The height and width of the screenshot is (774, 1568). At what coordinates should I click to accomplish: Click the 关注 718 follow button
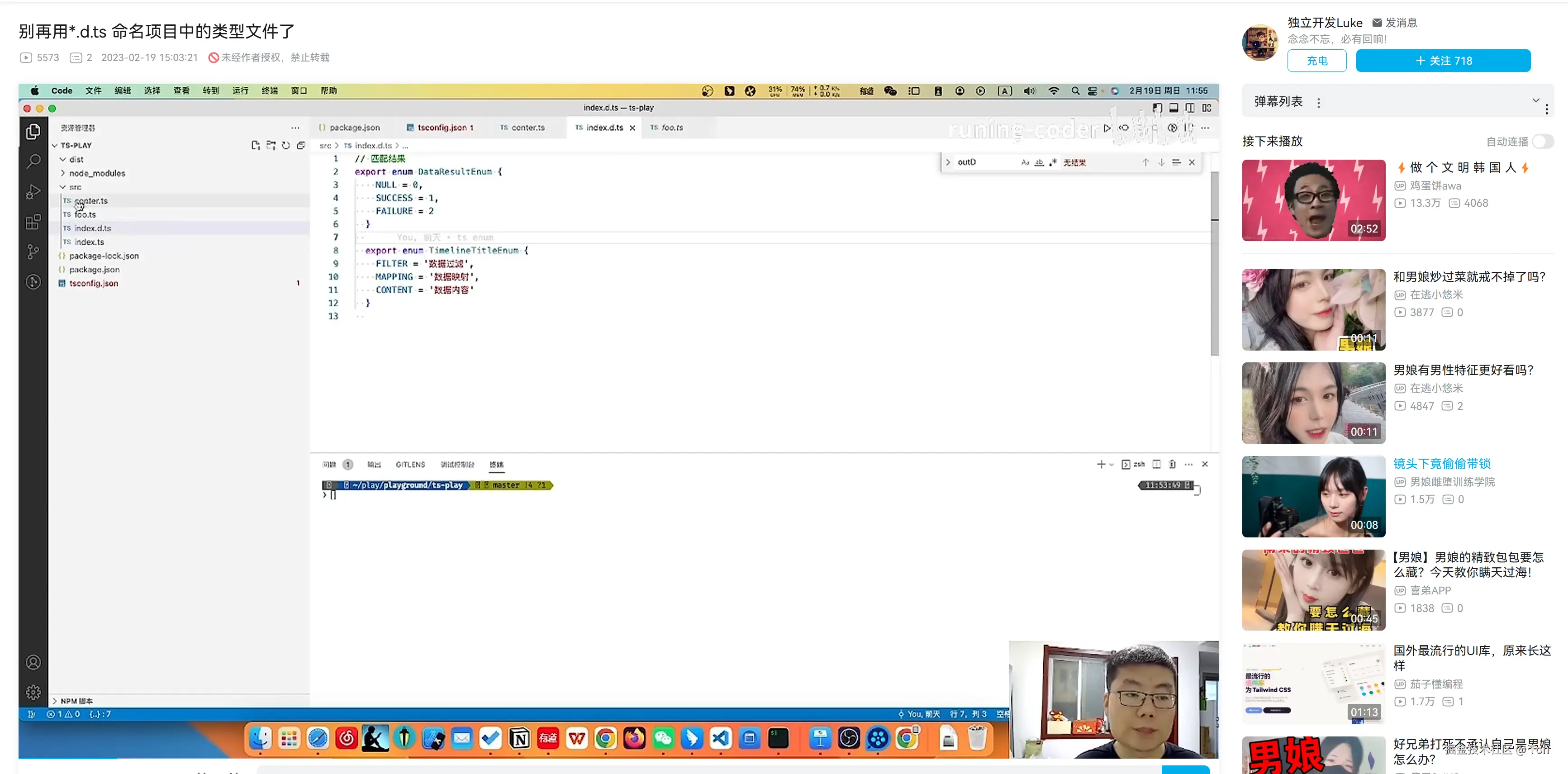pyautogui.click(x=1443, y=61)
